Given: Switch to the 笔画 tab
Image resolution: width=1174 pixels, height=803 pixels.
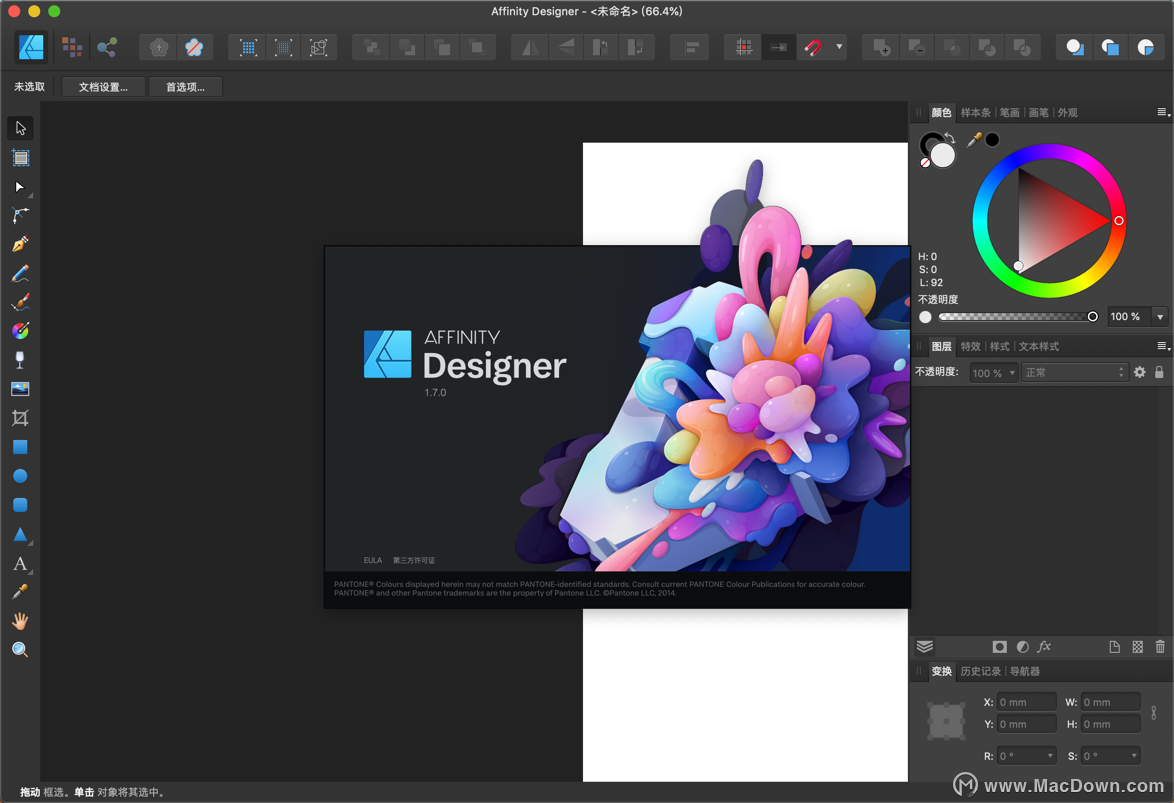Looking at the screenshot, I should click(x=1009, y=112).
